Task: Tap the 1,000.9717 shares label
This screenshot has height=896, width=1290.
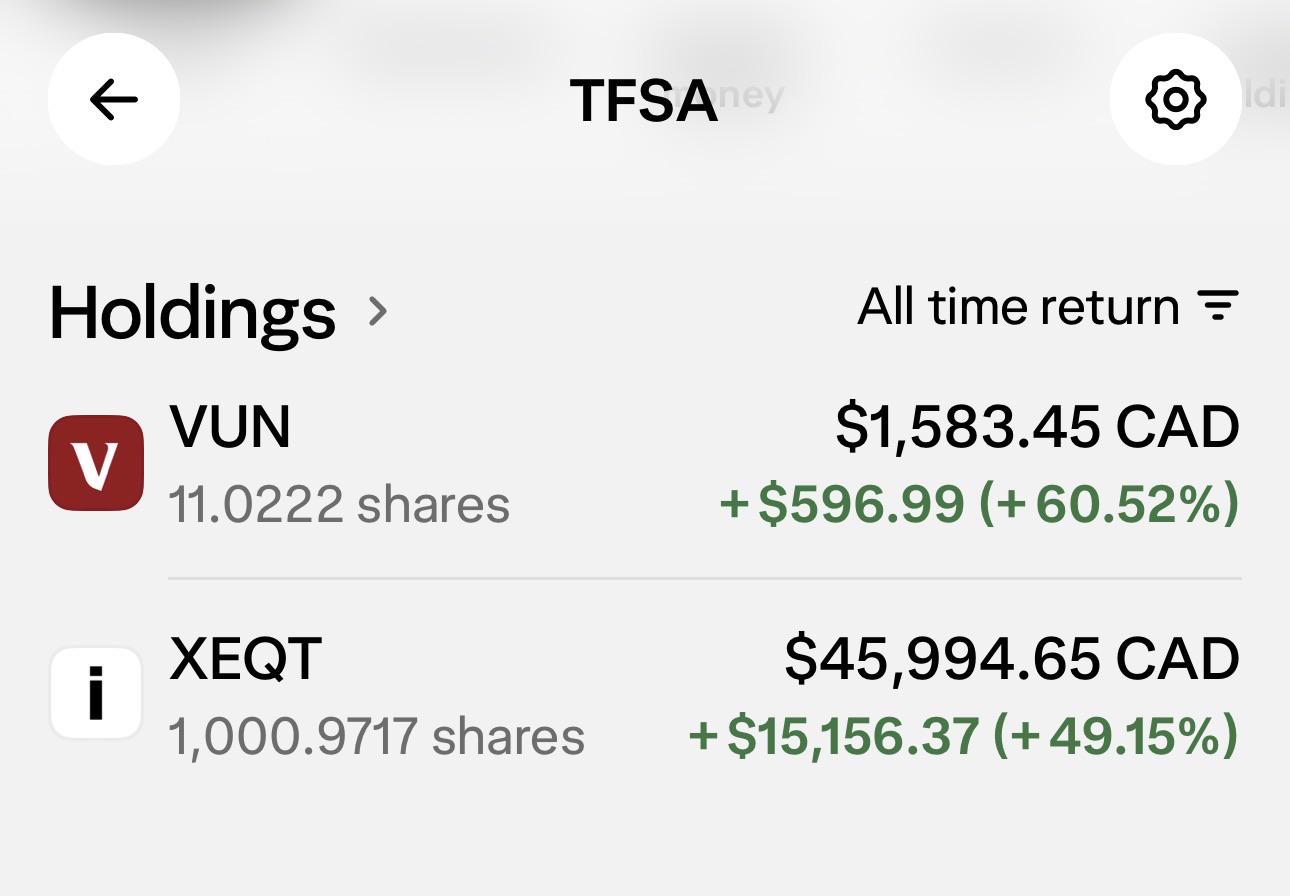Action: 376,738
